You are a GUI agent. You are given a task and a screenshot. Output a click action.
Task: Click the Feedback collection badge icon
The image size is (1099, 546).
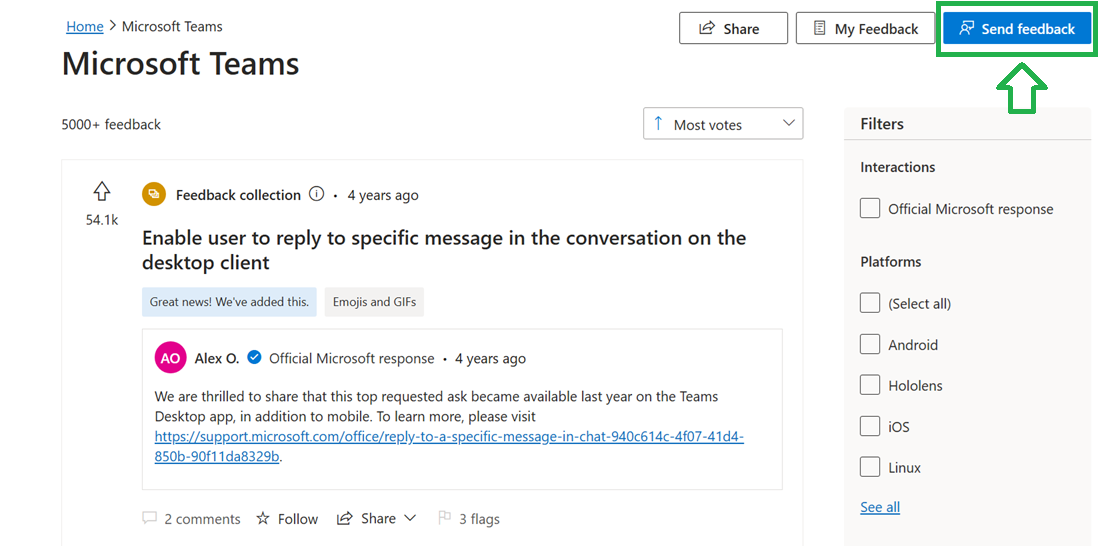[x=154, y=195]
